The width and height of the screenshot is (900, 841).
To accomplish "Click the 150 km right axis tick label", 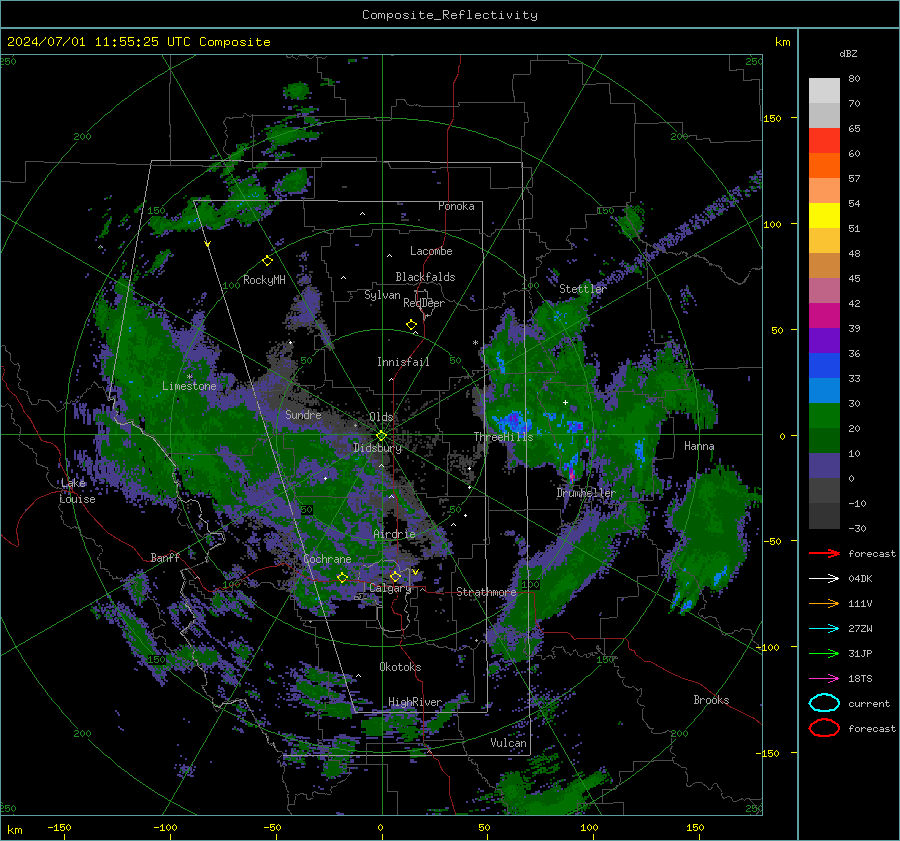I will tap(772, 118).
